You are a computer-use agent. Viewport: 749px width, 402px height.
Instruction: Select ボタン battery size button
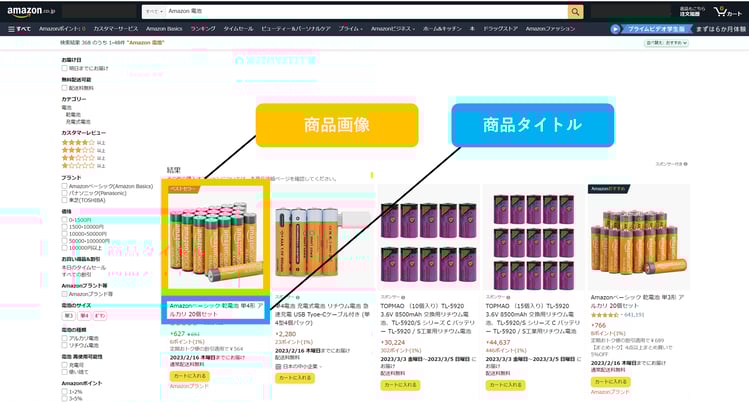pyautogui.click(x=100, y=316)
